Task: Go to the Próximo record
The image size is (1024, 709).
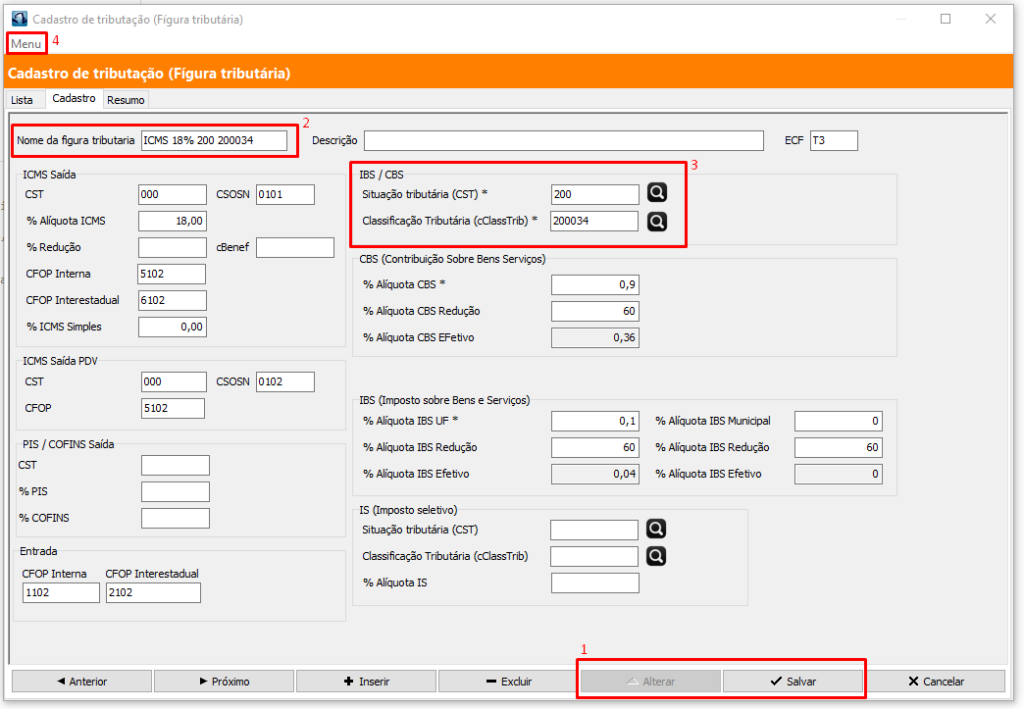Action: coord(223,681)
